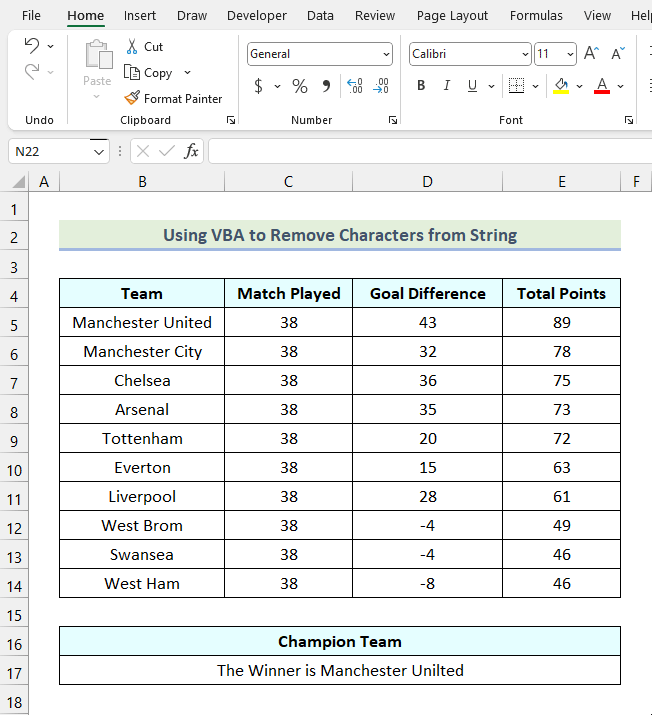
Task: Expand Borders options dropdown arrow
Action: click(x=536, y=86)
